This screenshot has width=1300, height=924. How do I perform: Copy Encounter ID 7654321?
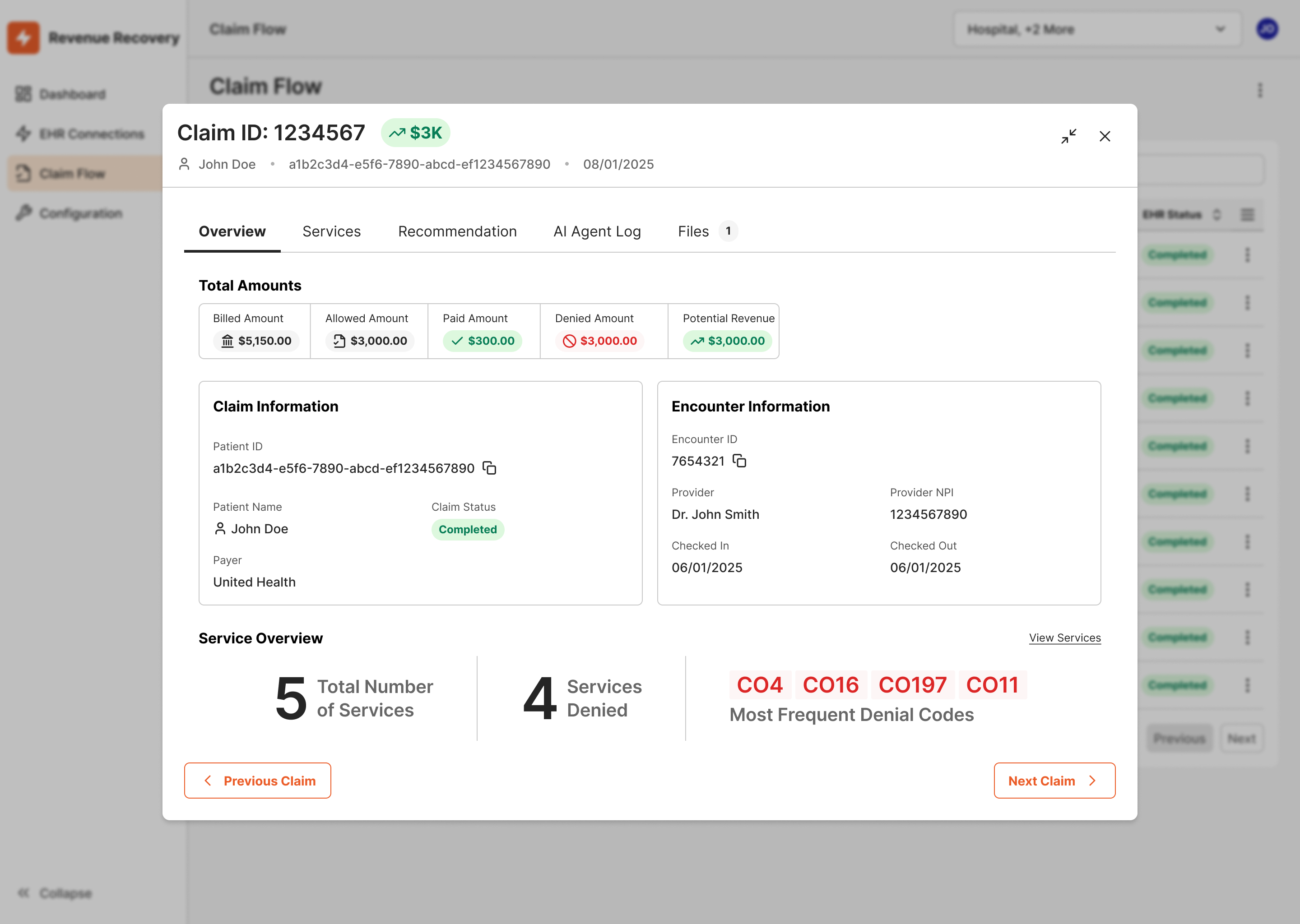[x=740, y=461]
